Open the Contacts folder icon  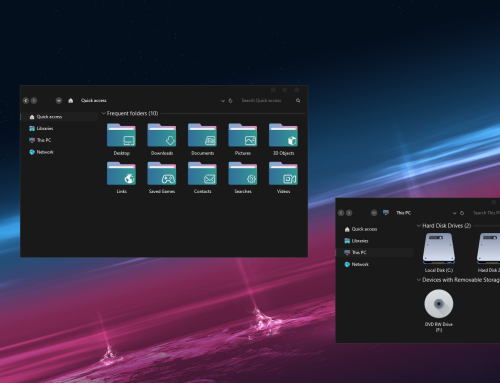pyautogui.click(x=202, y=174)
